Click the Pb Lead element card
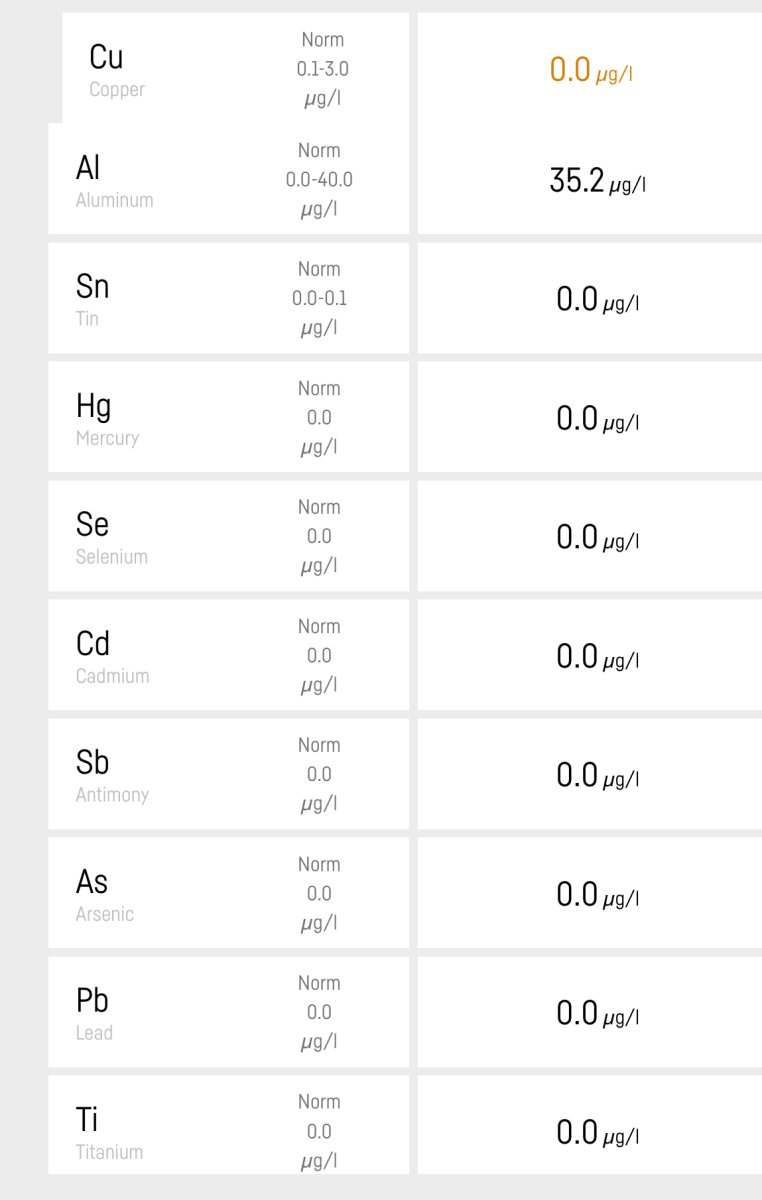Image resolution: width=762 pixels, height=1200 pixels. coord(229,1012)
